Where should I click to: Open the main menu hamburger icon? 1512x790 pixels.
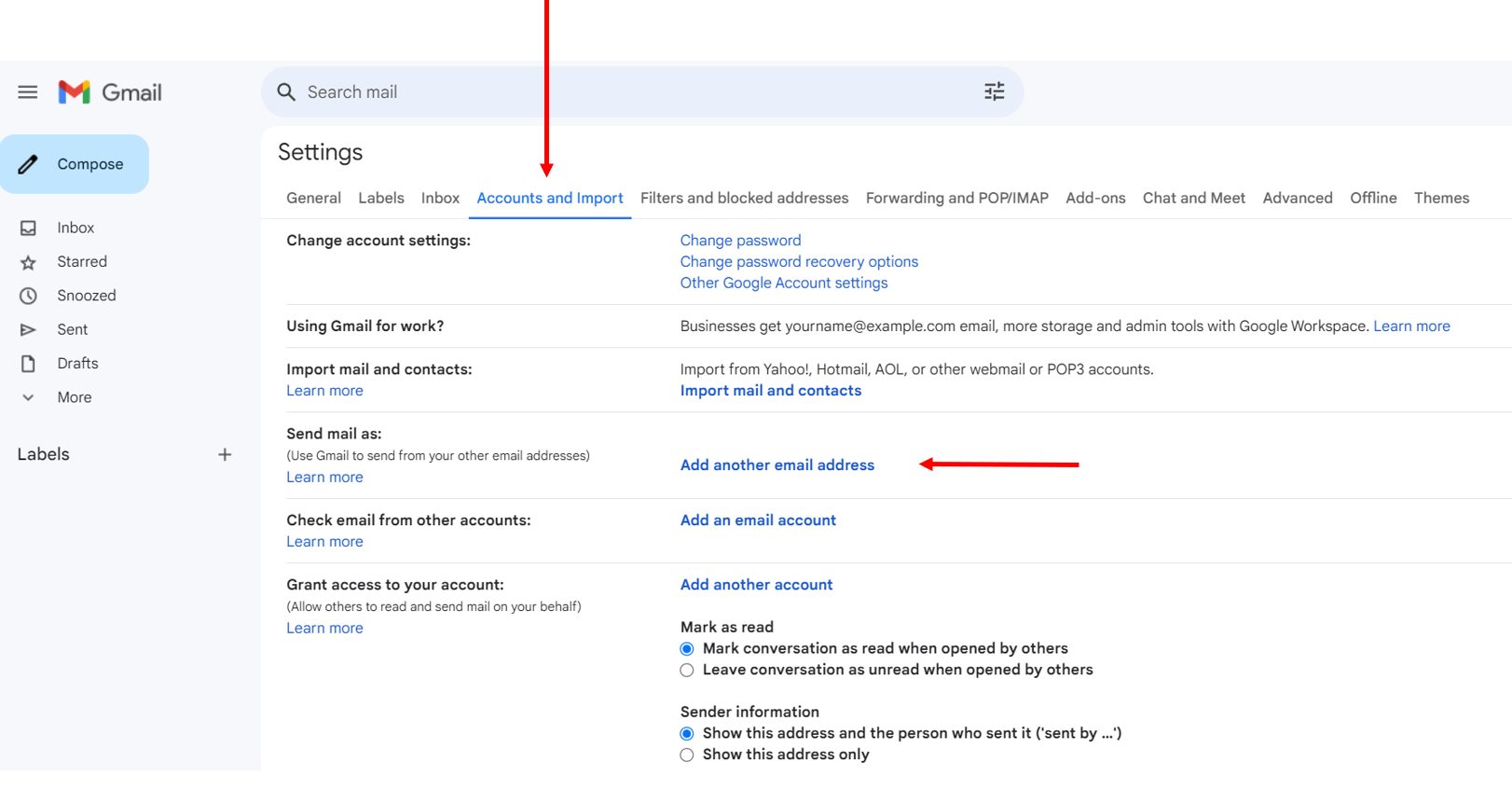tap(28, 92)
